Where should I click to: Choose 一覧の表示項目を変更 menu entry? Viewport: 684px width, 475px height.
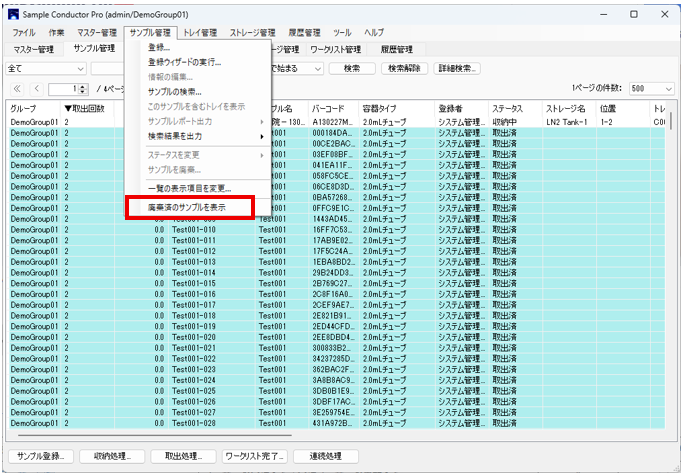pos(189,187)
